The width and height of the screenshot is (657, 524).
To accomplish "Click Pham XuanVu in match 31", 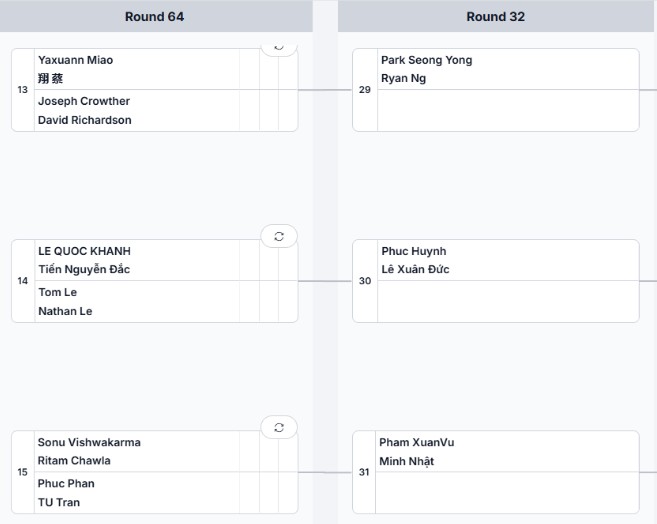I will point(416,442).
